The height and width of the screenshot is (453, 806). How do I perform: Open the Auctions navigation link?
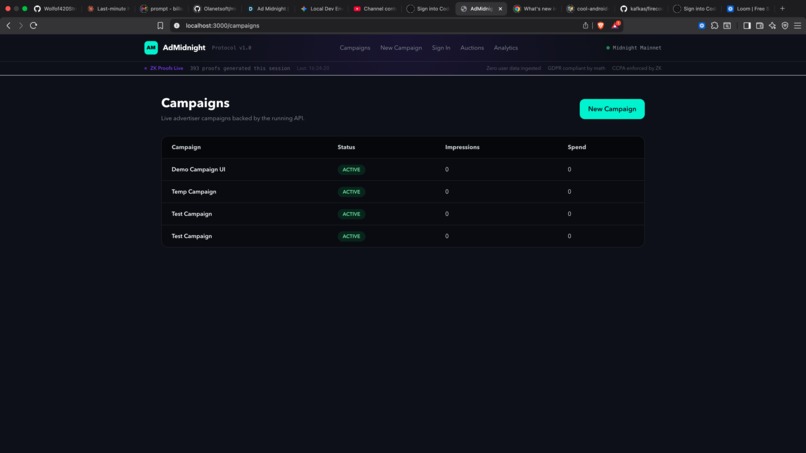click(472, 48)
